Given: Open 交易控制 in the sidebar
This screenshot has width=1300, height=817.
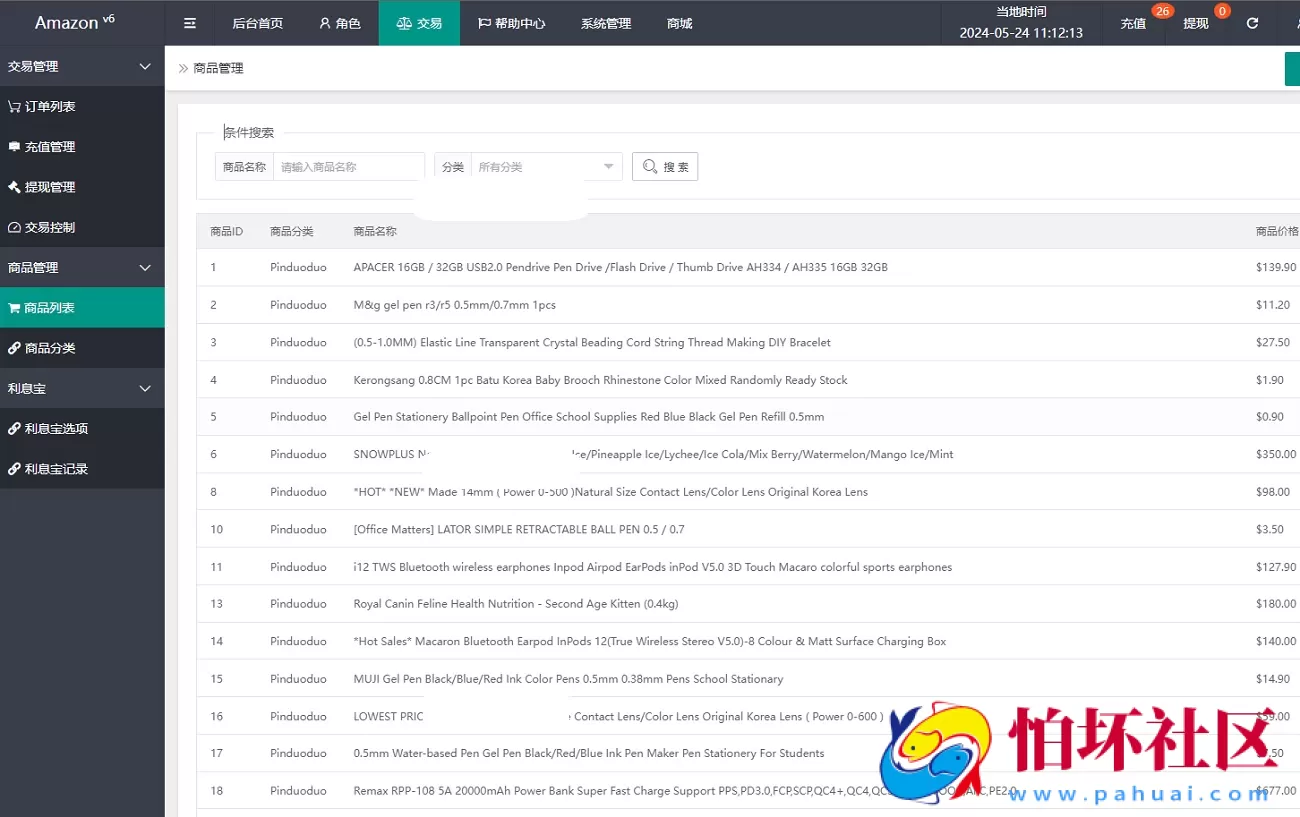Looking at the screenshot, I should coord(50,227).
